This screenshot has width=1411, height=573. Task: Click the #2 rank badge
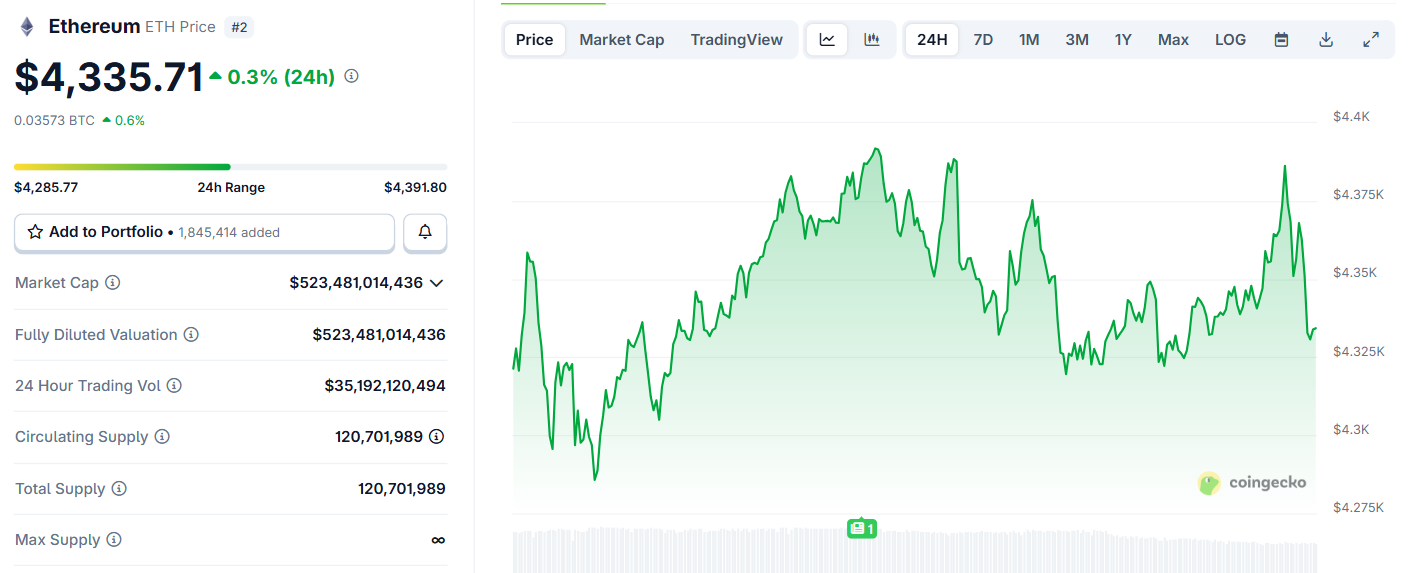click(239, 27)
